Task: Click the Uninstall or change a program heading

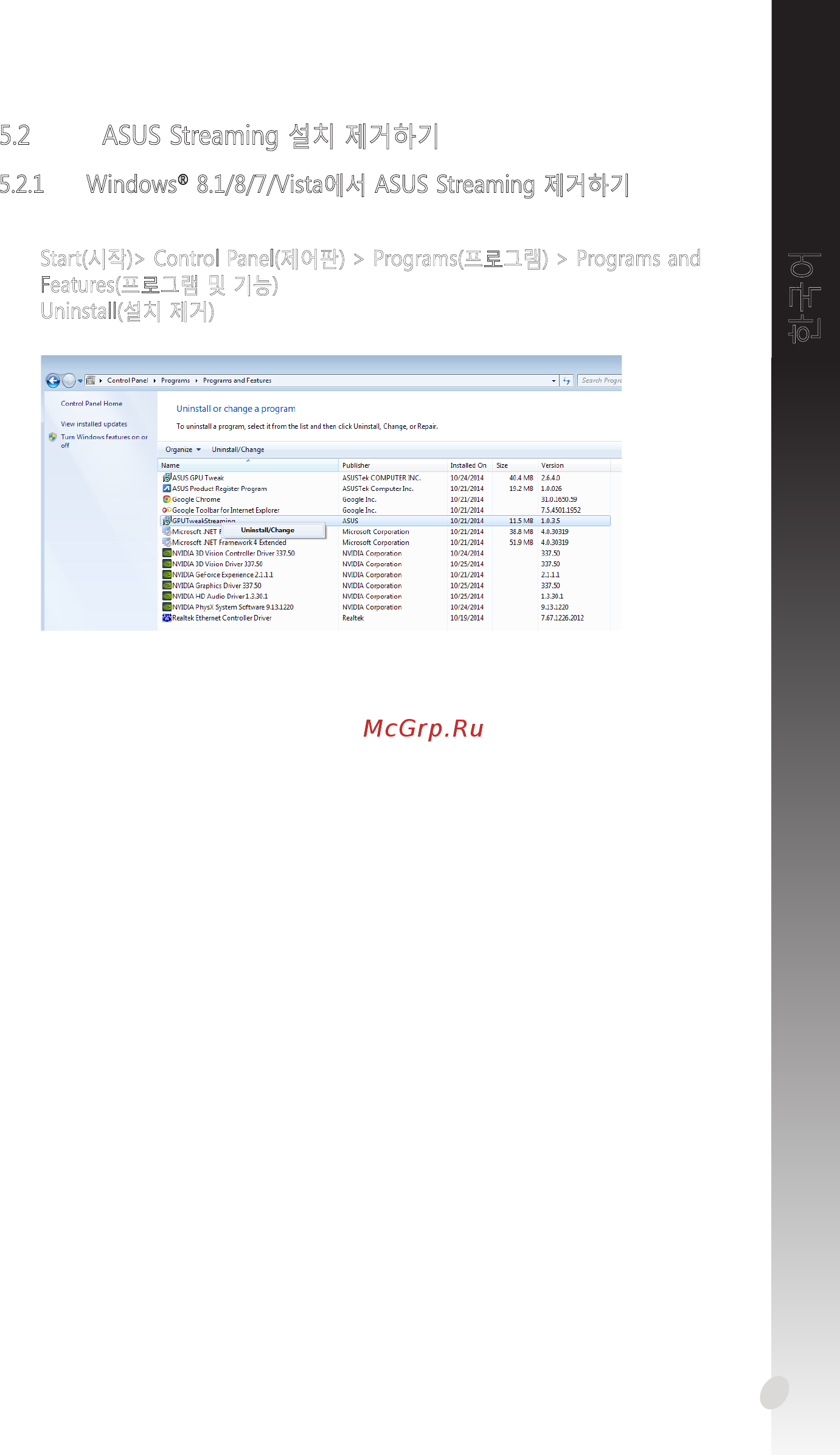Action: [236, 409]
